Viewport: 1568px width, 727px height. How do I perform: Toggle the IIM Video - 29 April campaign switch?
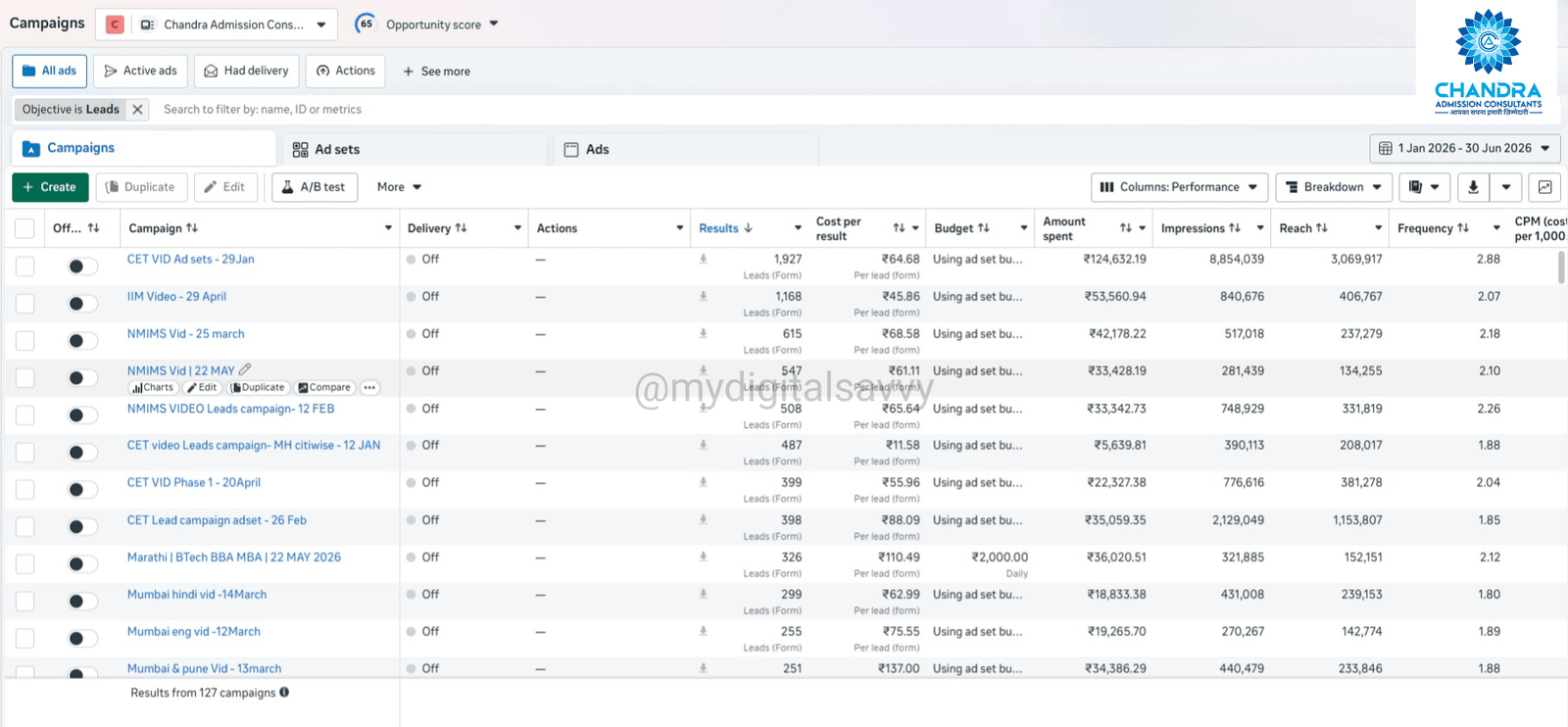click(x=82, y=304)
